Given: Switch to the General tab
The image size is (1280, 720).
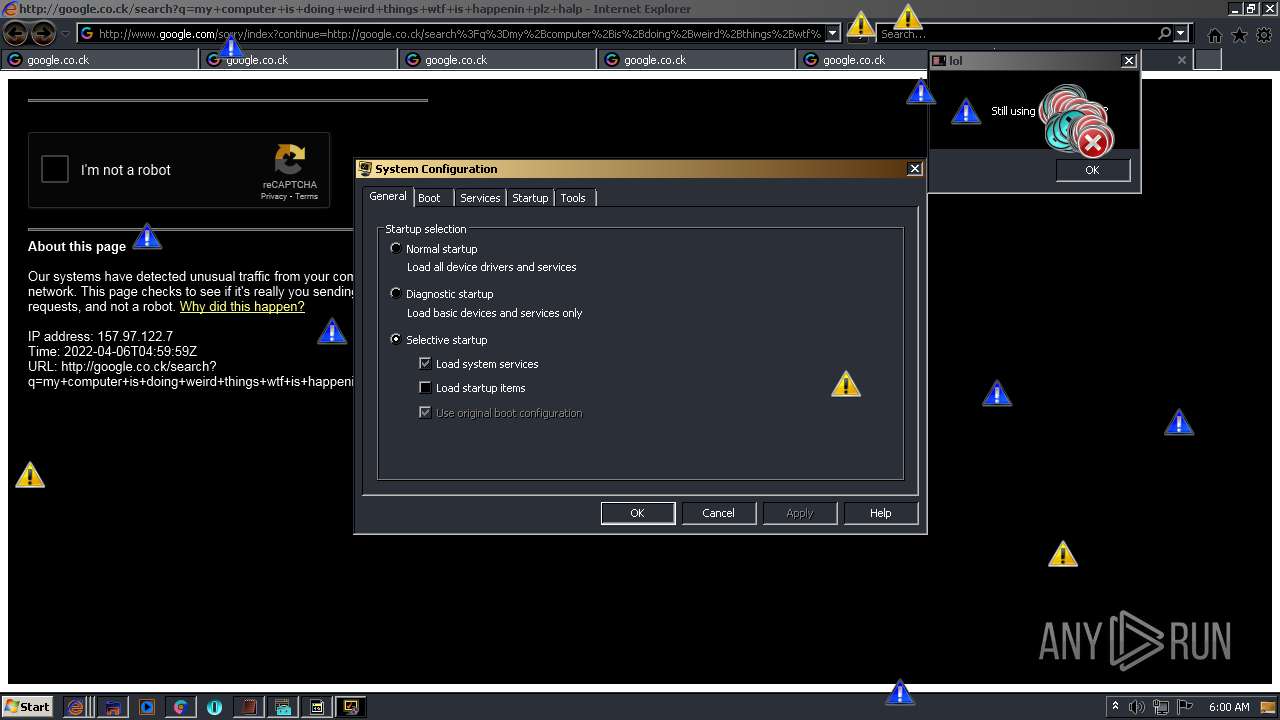Looking at the screenshot, I should (387, 197).
